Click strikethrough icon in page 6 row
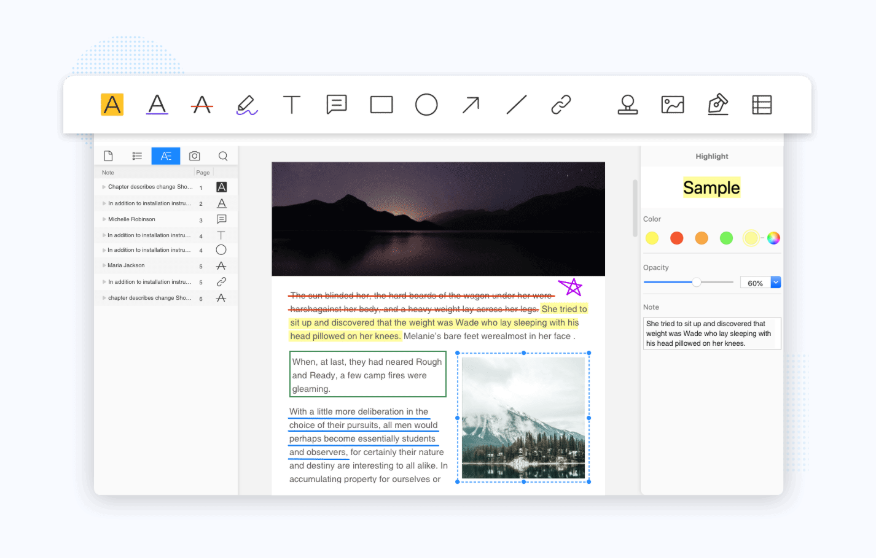The image size is (876, 558). click(221, 298)
